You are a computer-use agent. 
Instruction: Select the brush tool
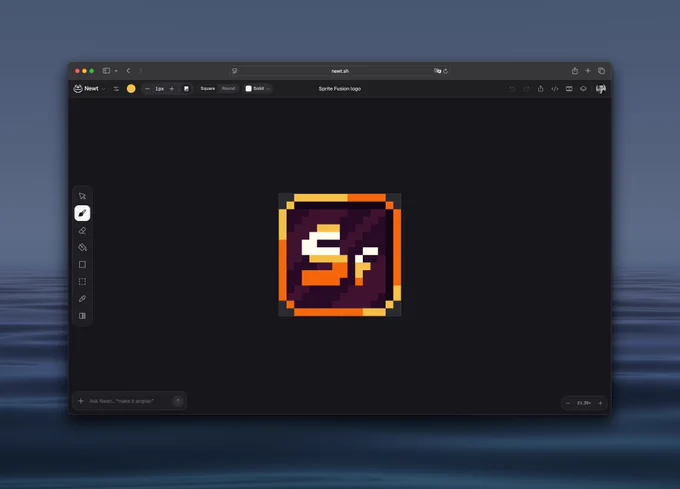82,213
